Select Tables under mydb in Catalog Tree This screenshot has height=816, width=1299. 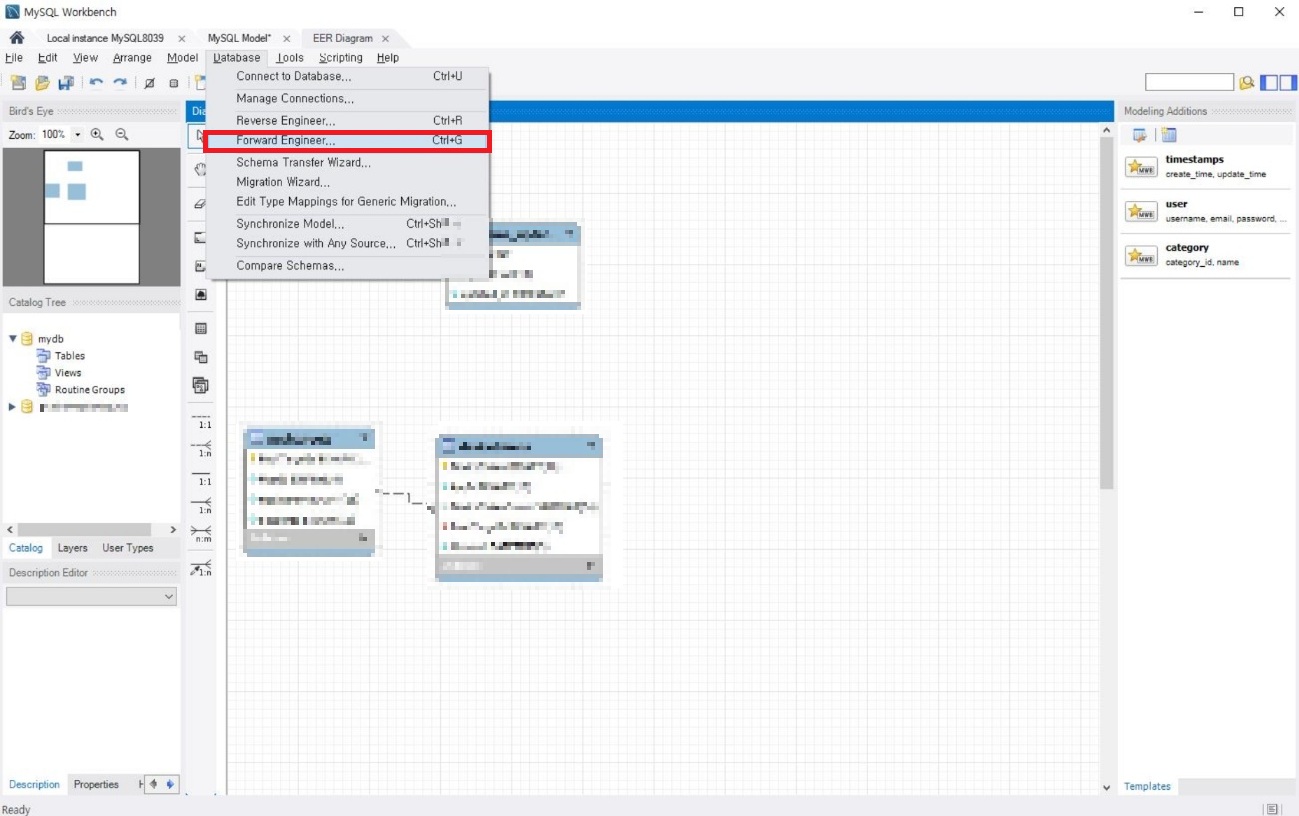[70, 356]
